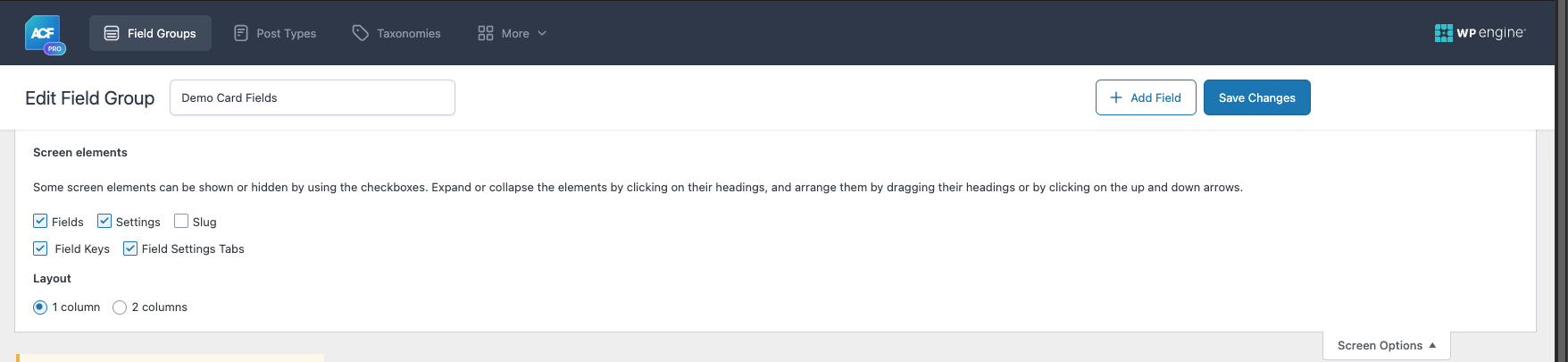Switch to the Post Types tab
Screen dimensions: 1568x362
[x=275, y=33]
